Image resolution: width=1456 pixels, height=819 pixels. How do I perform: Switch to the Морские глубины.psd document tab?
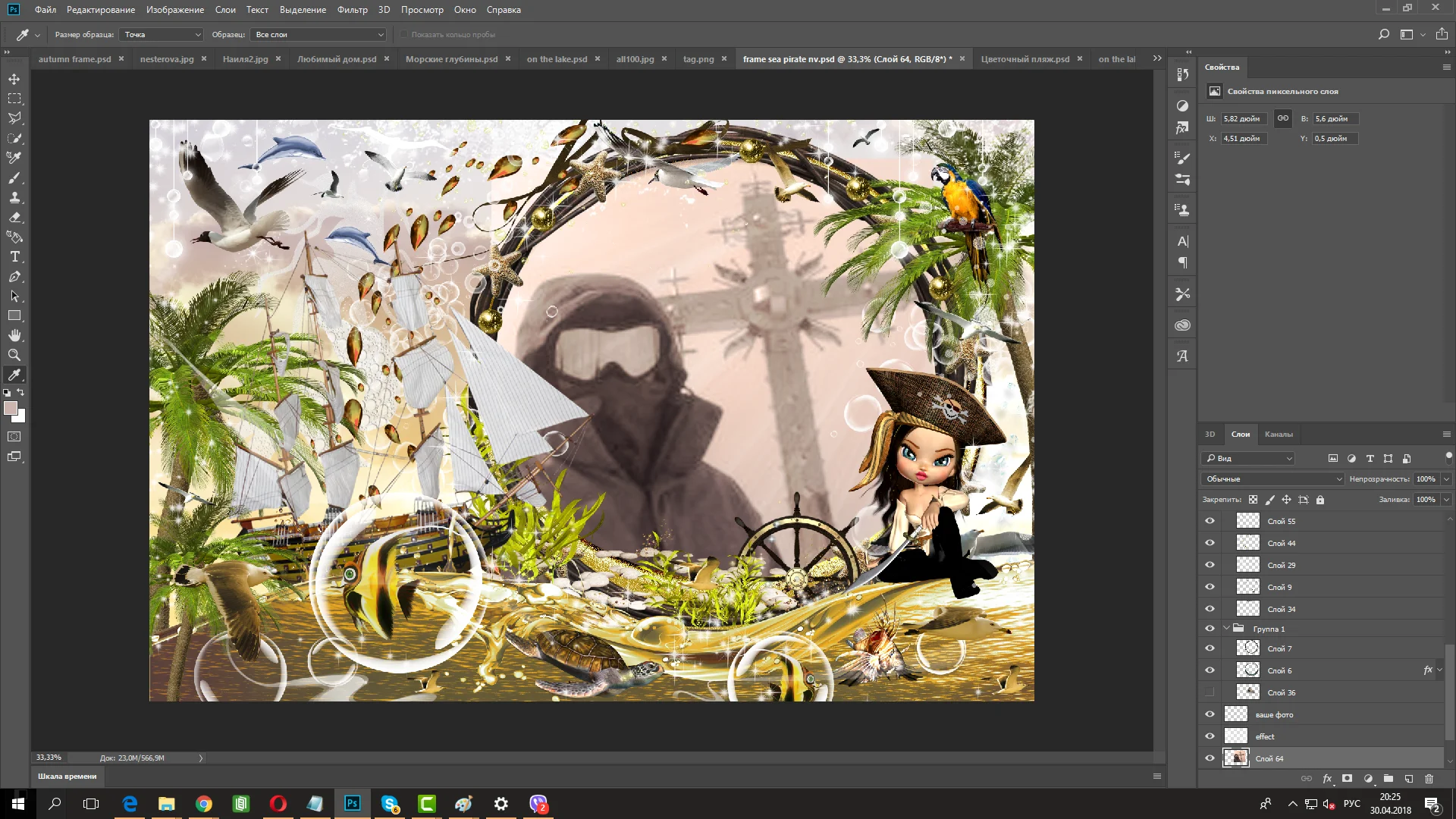coord(451,59)
